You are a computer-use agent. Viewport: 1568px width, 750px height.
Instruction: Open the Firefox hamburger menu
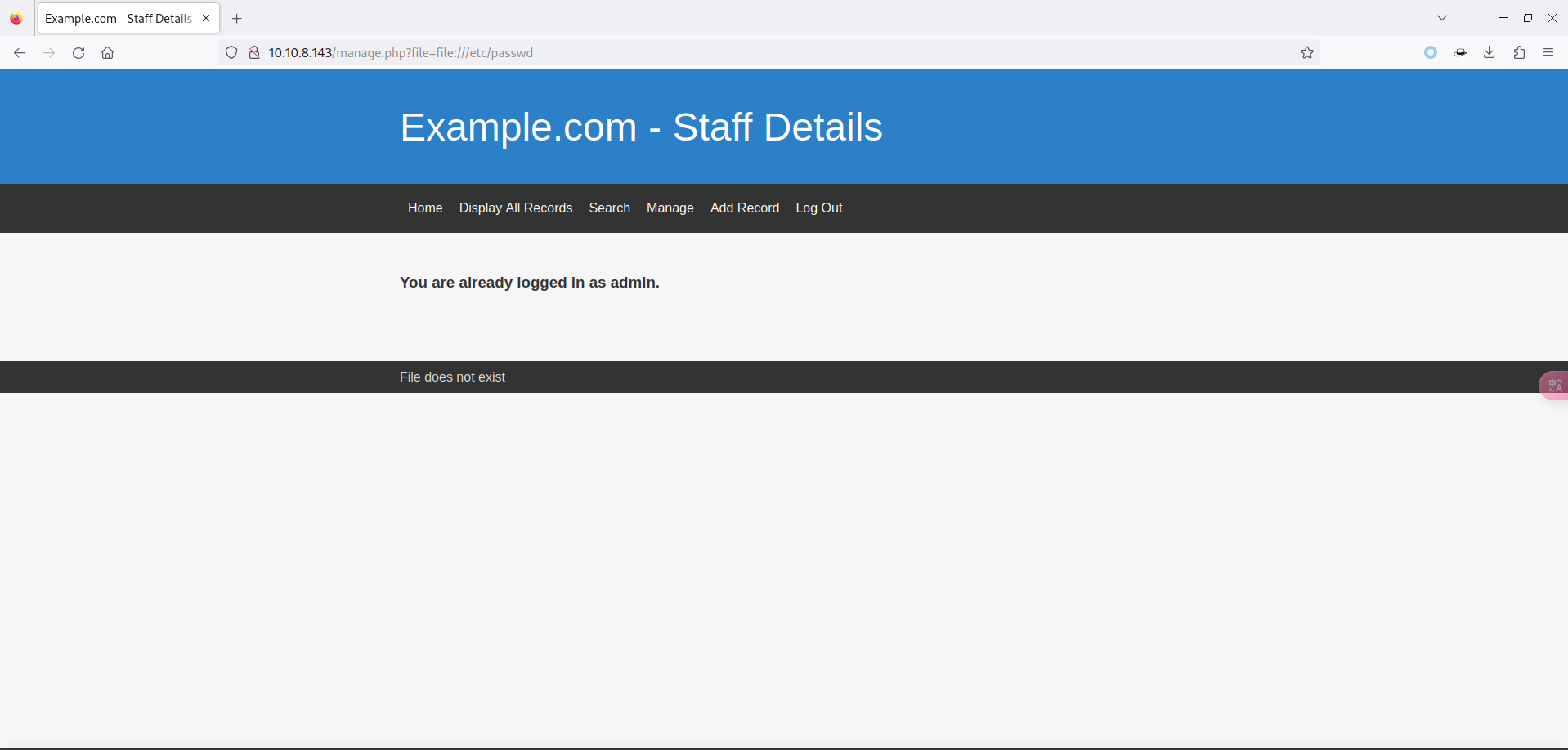coord(1548,53)
